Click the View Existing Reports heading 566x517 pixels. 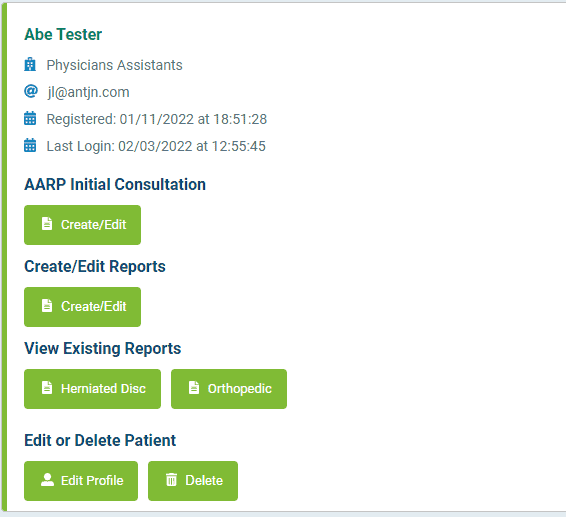pos(103,348)
